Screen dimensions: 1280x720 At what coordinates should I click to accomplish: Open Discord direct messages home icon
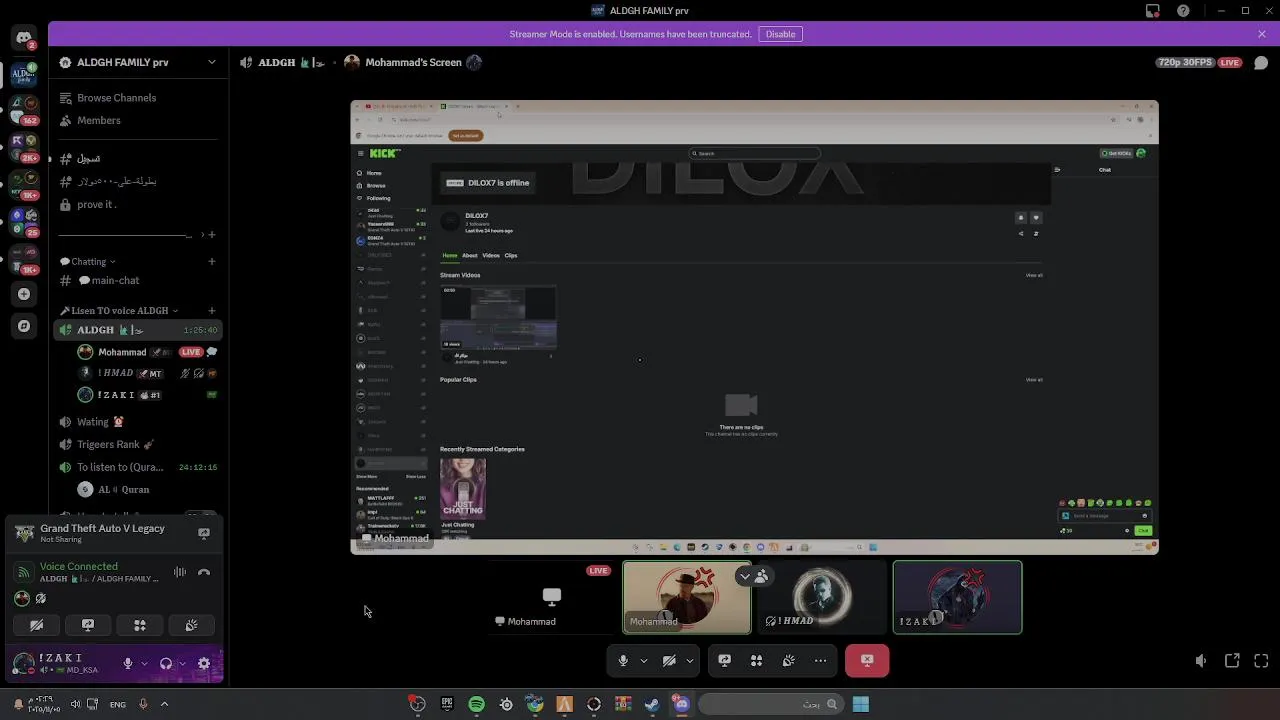tap(24, 38)
